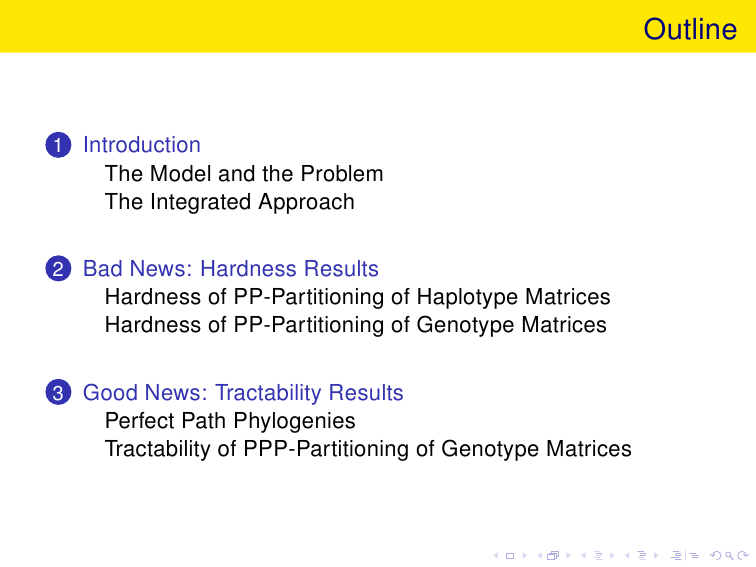Click the slide rectangle icon in navigation bar
The height and width of the screenshot is (567, 756).
(x=510, y=556)
